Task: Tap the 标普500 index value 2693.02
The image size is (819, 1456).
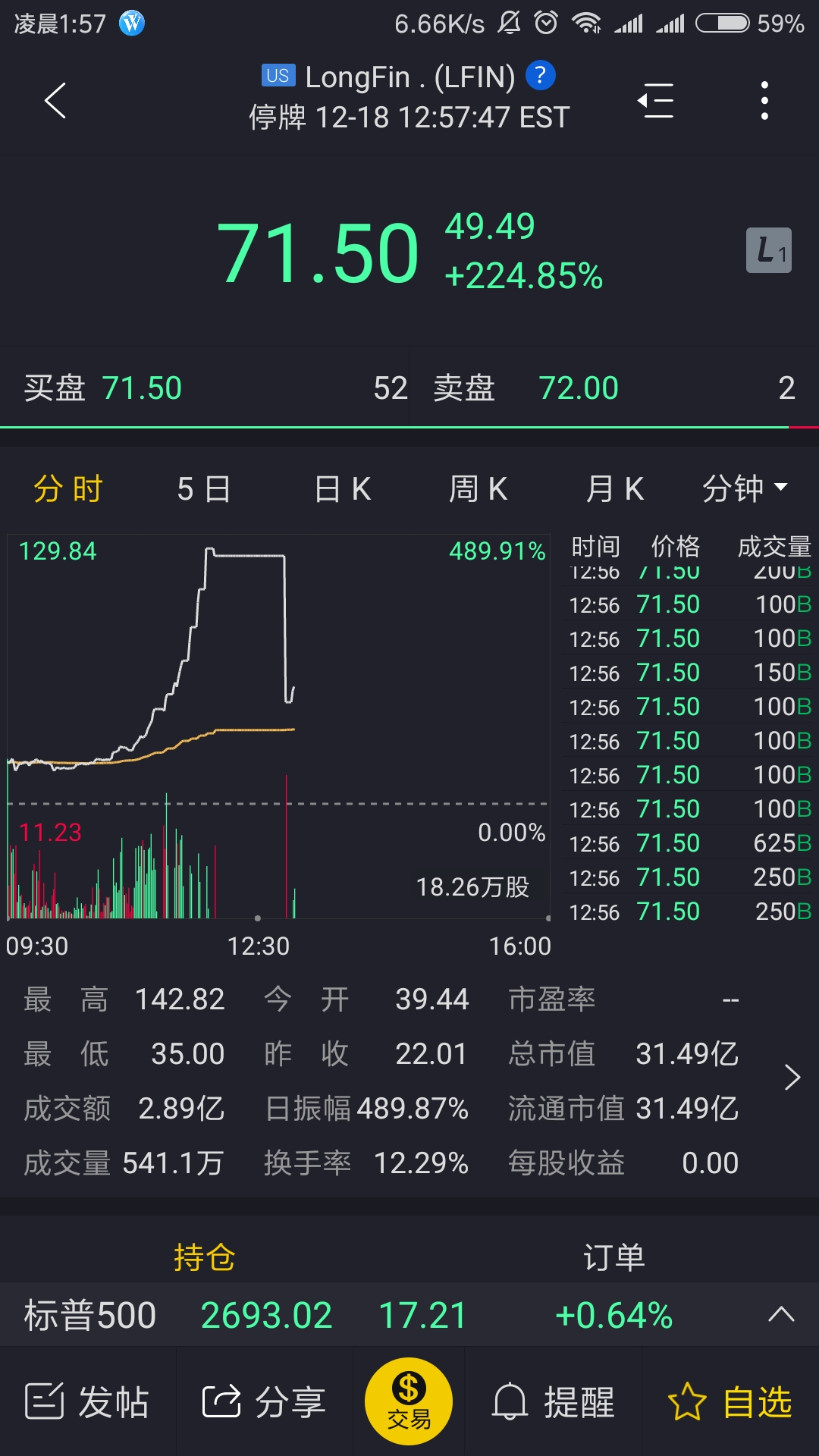Action: (x=266, y=1315)
